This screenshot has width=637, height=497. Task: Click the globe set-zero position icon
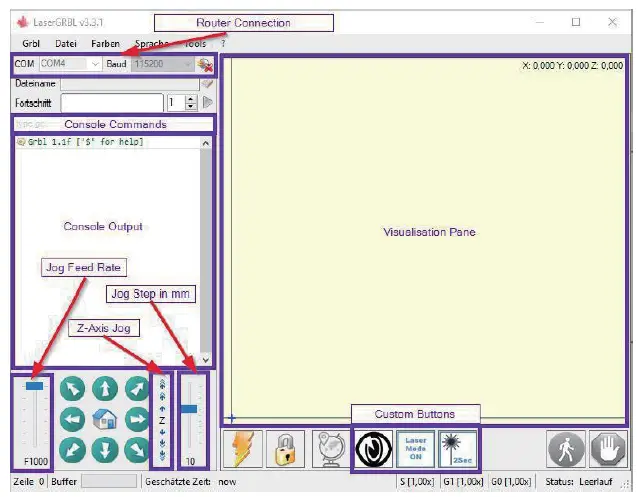pos(330,449)
